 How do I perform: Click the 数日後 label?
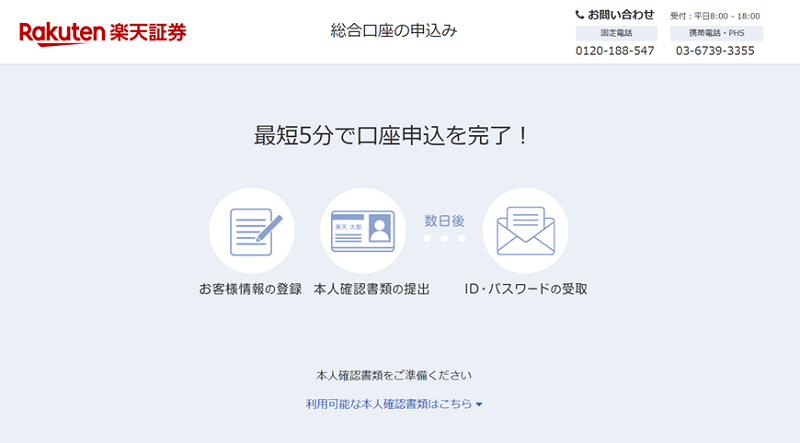(x=444, y=221)
